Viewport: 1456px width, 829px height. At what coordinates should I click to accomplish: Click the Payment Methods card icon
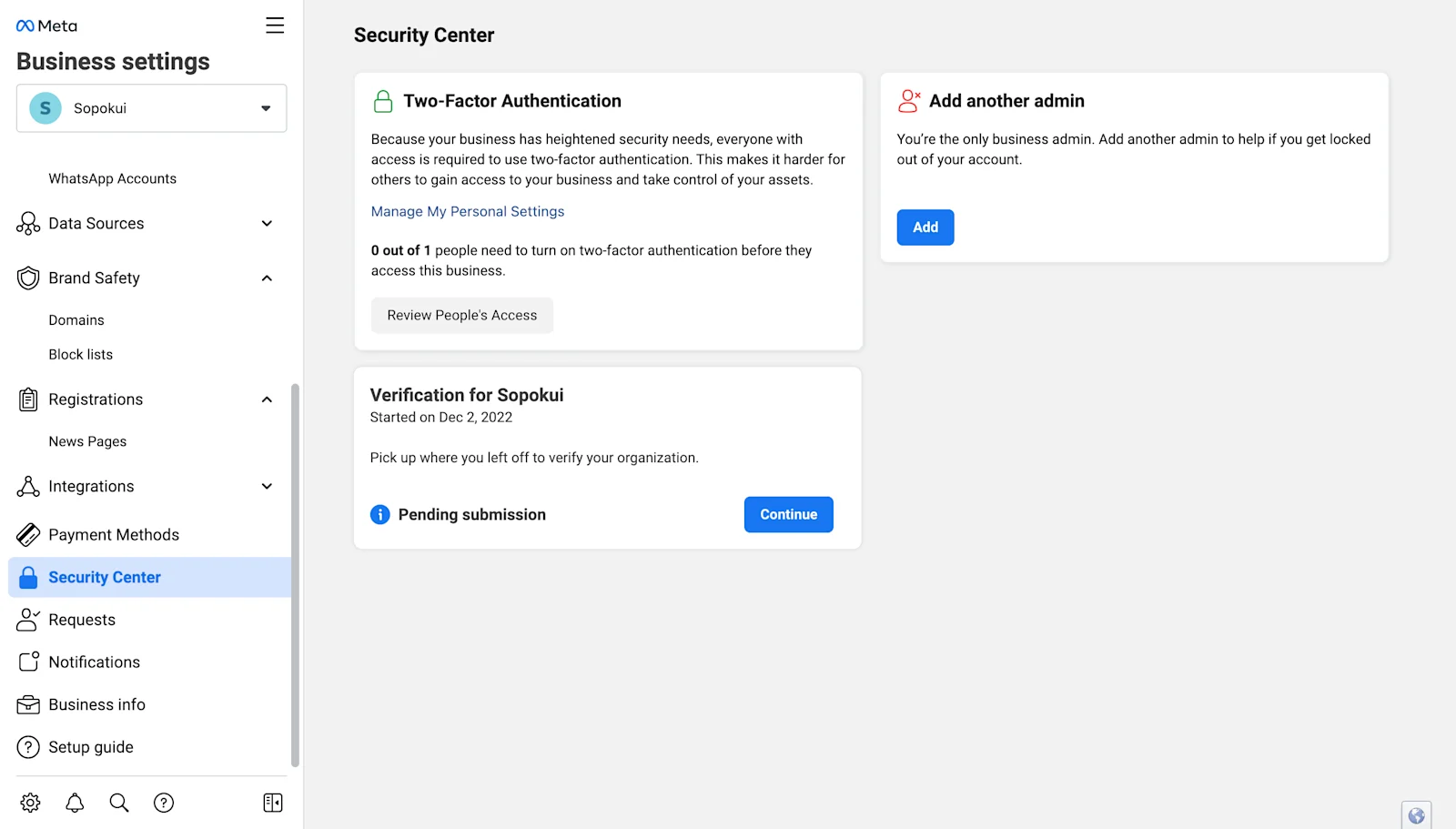point(28,535)
